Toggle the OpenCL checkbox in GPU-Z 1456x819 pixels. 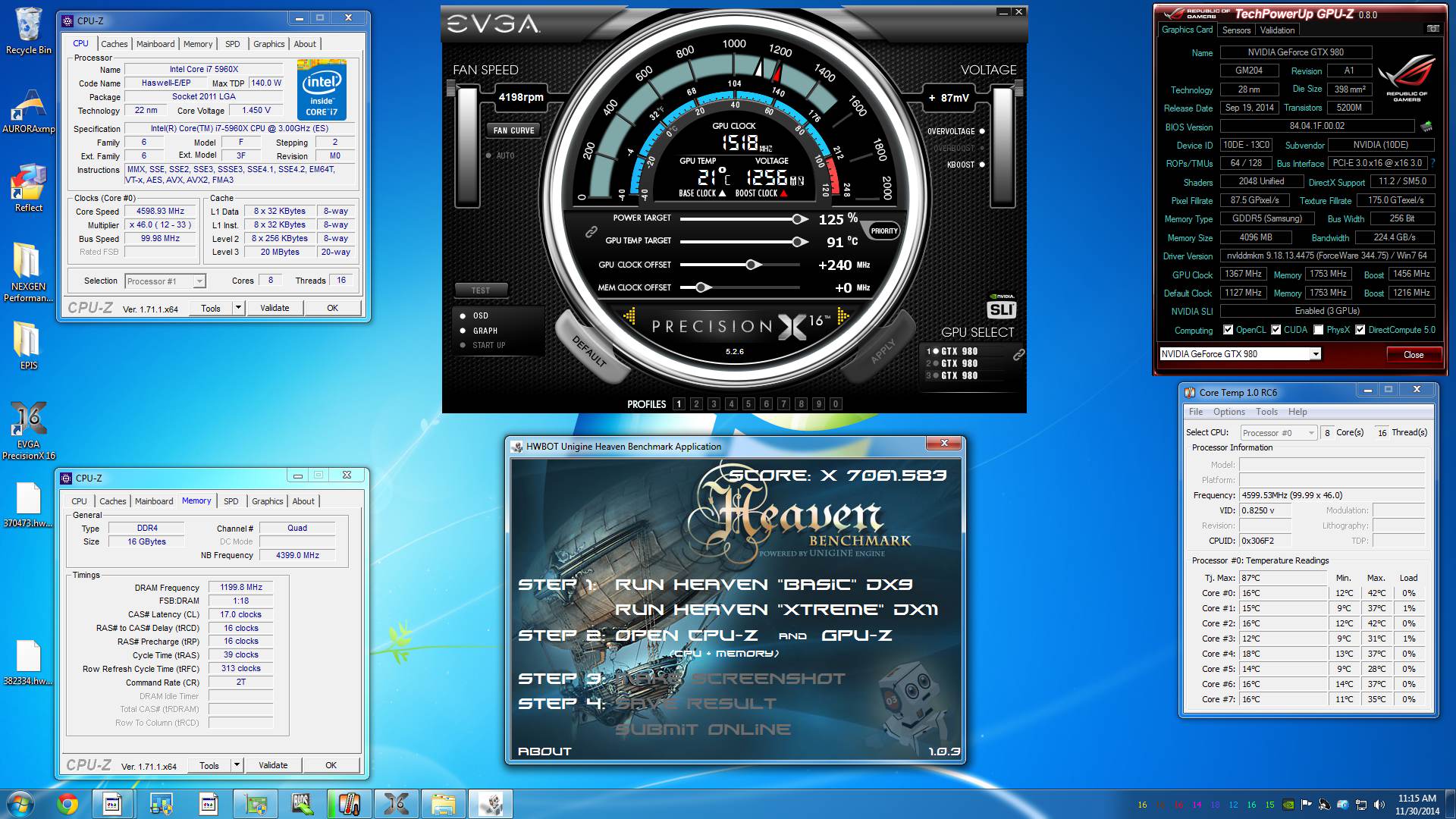coord(1228,330)
